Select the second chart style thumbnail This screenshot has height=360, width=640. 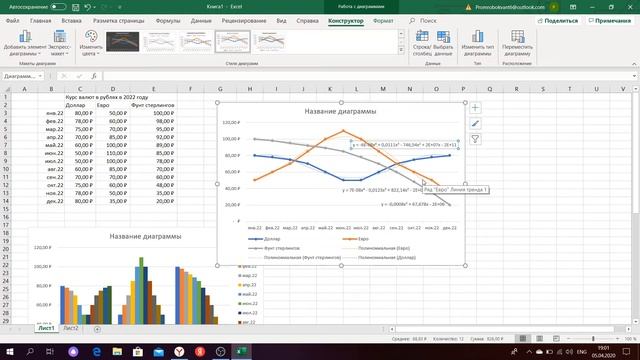159,41
